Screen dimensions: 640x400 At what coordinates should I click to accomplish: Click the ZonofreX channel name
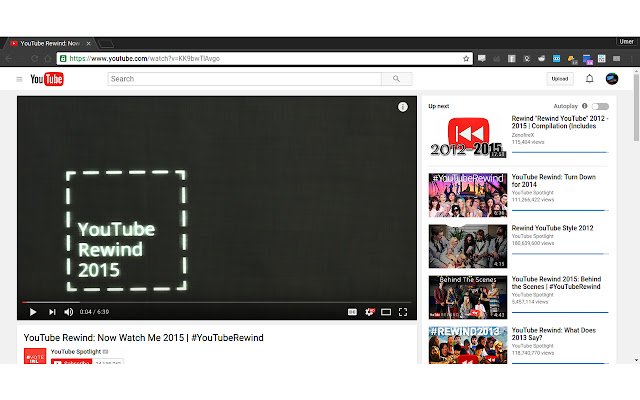(x=522, y=135)
